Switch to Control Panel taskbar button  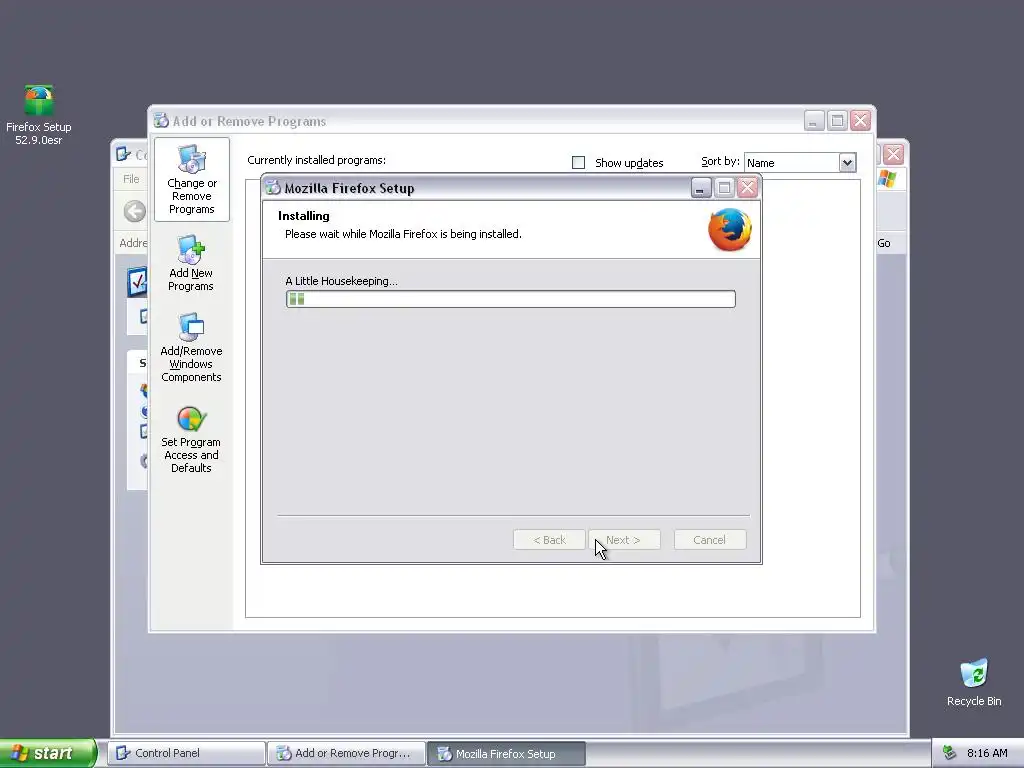coord(187,753)
